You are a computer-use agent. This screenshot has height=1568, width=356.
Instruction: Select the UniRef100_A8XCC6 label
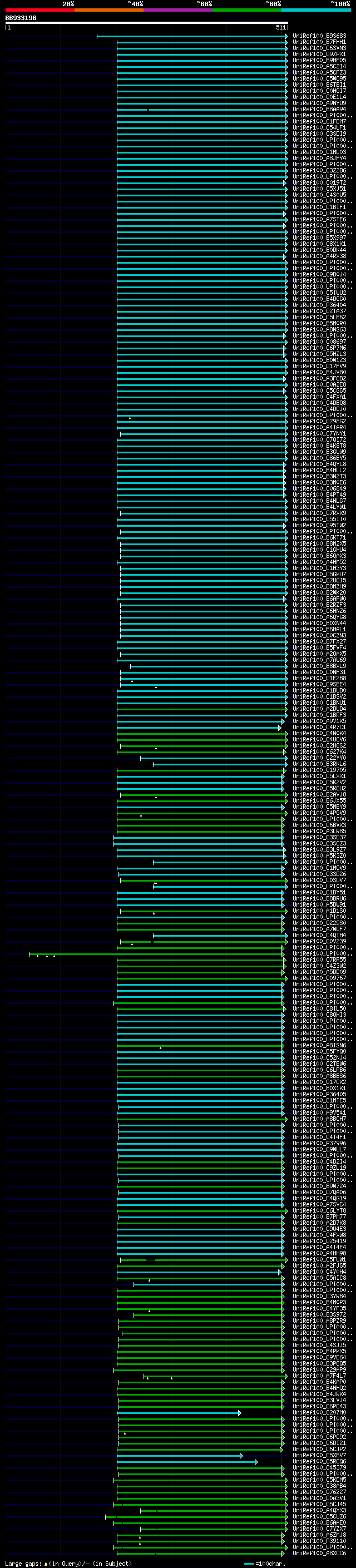coord(319,1553)
